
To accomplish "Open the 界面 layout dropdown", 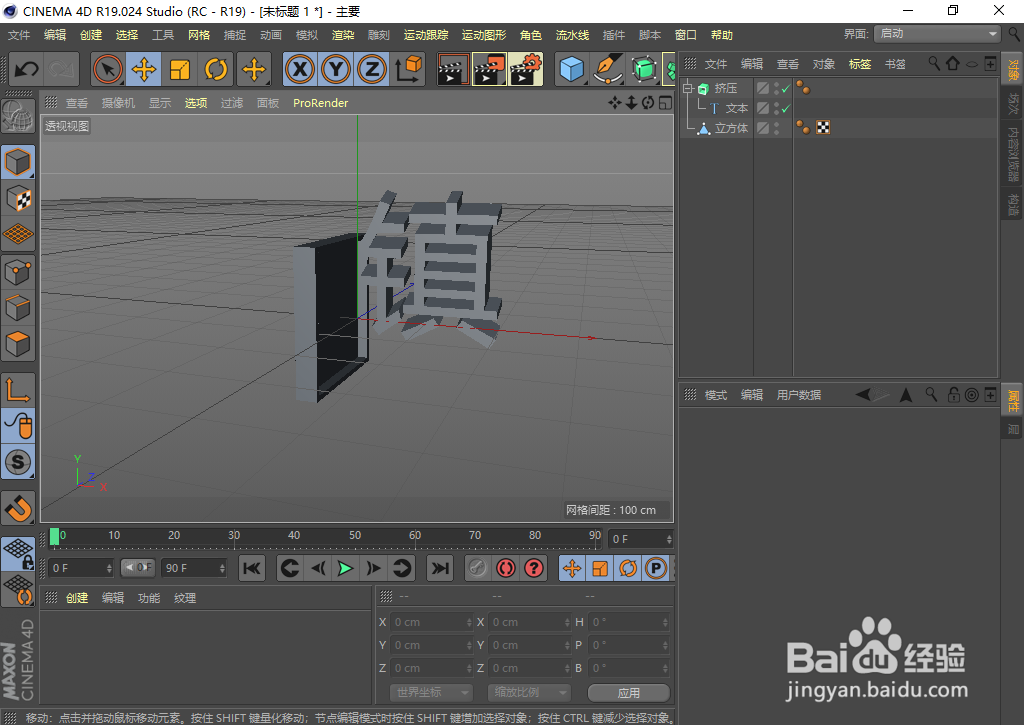I will pyautogui.click(x=937, y=34).
